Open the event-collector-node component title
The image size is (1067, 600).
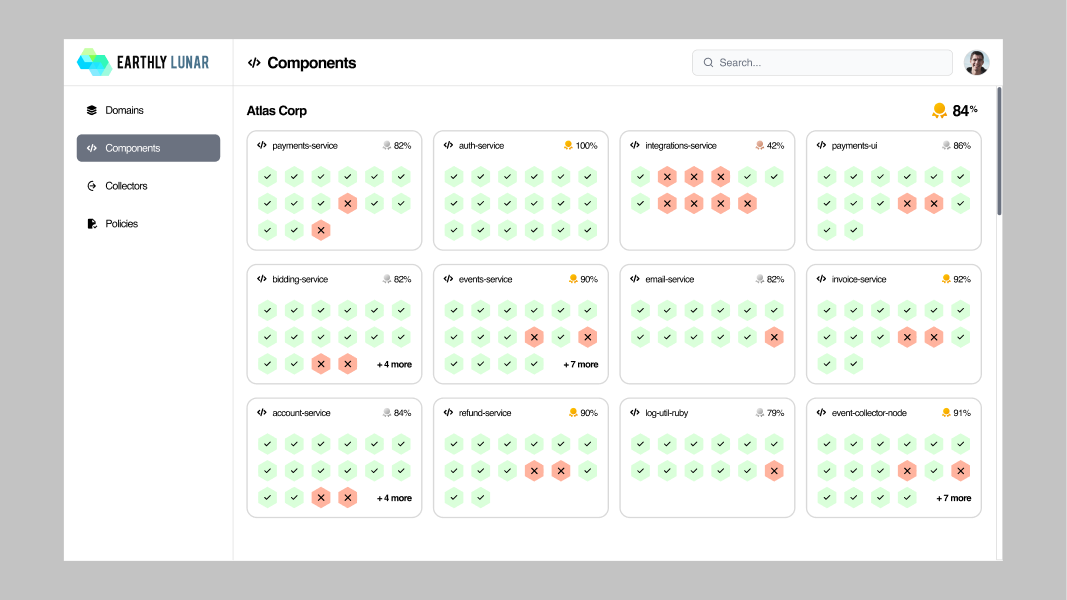point(869,413)
